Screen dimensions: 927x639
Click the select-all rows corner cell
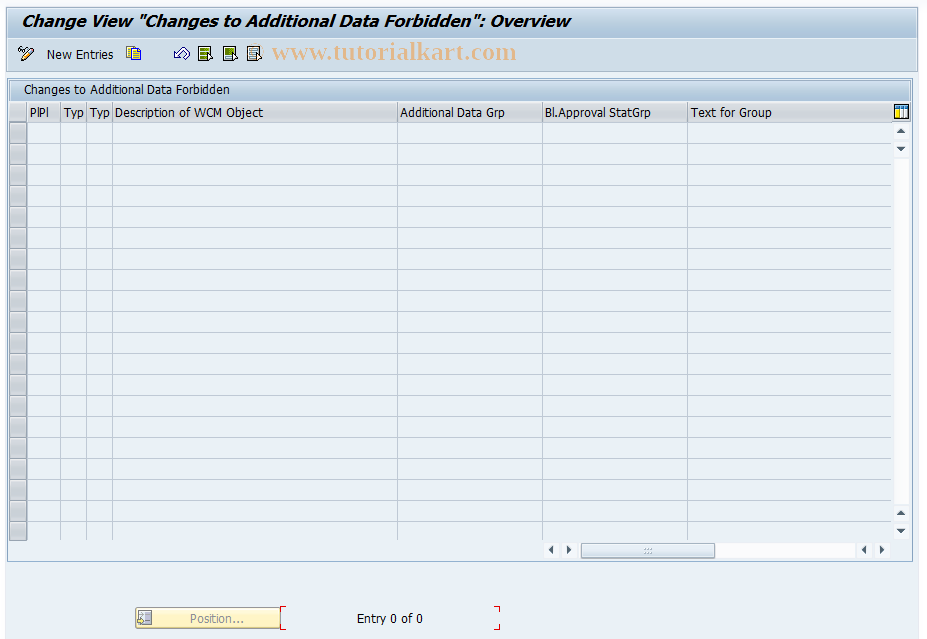pyautogui.click(x=18, y=112)
